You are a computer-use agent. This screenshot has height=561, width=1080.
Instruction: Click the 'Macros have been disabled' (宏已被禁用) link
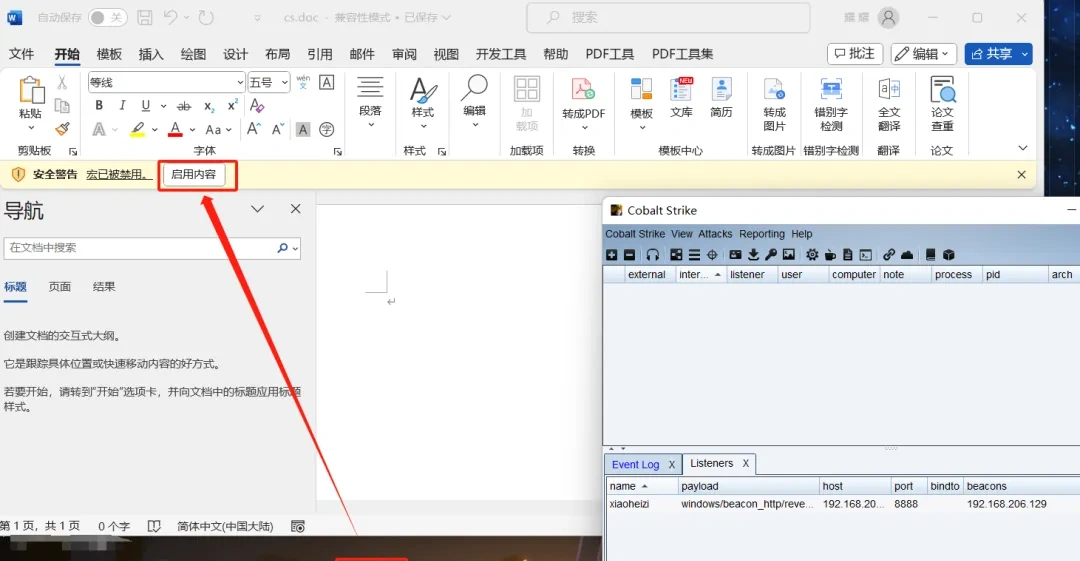pos(118,174)
